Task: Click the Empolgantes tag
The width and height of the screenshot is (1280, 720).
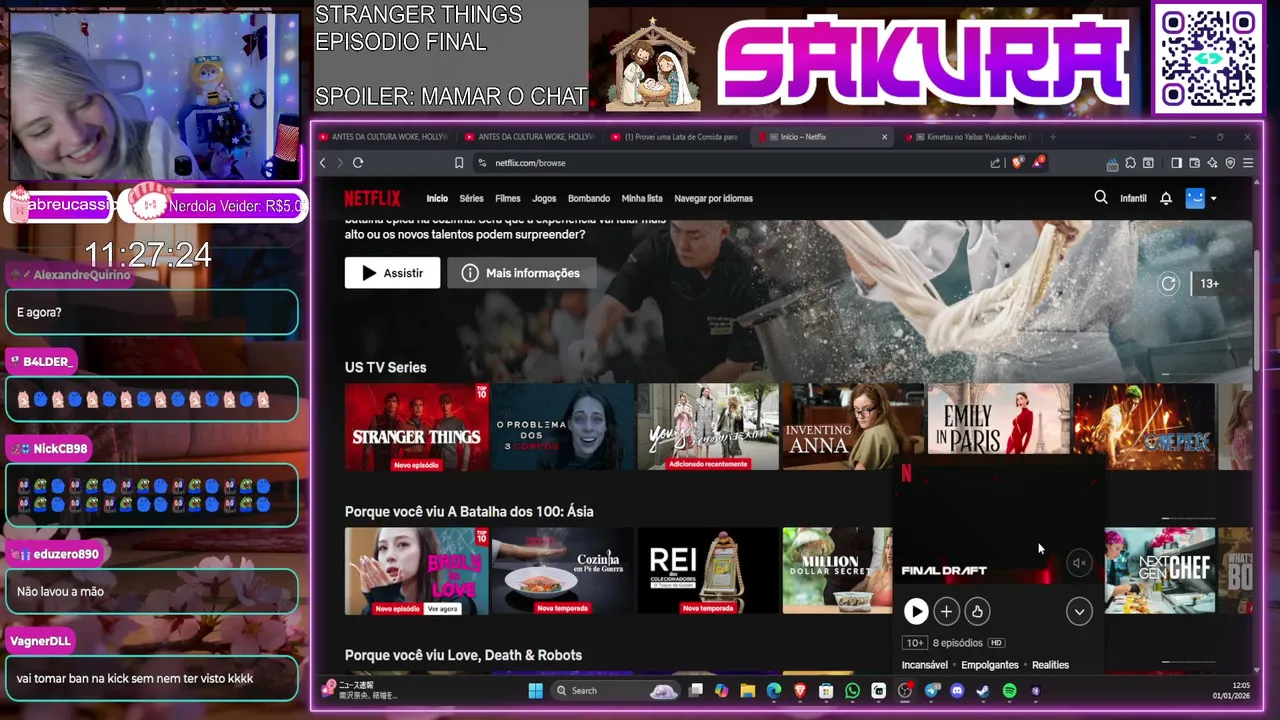Action: [x=990, y=665]
